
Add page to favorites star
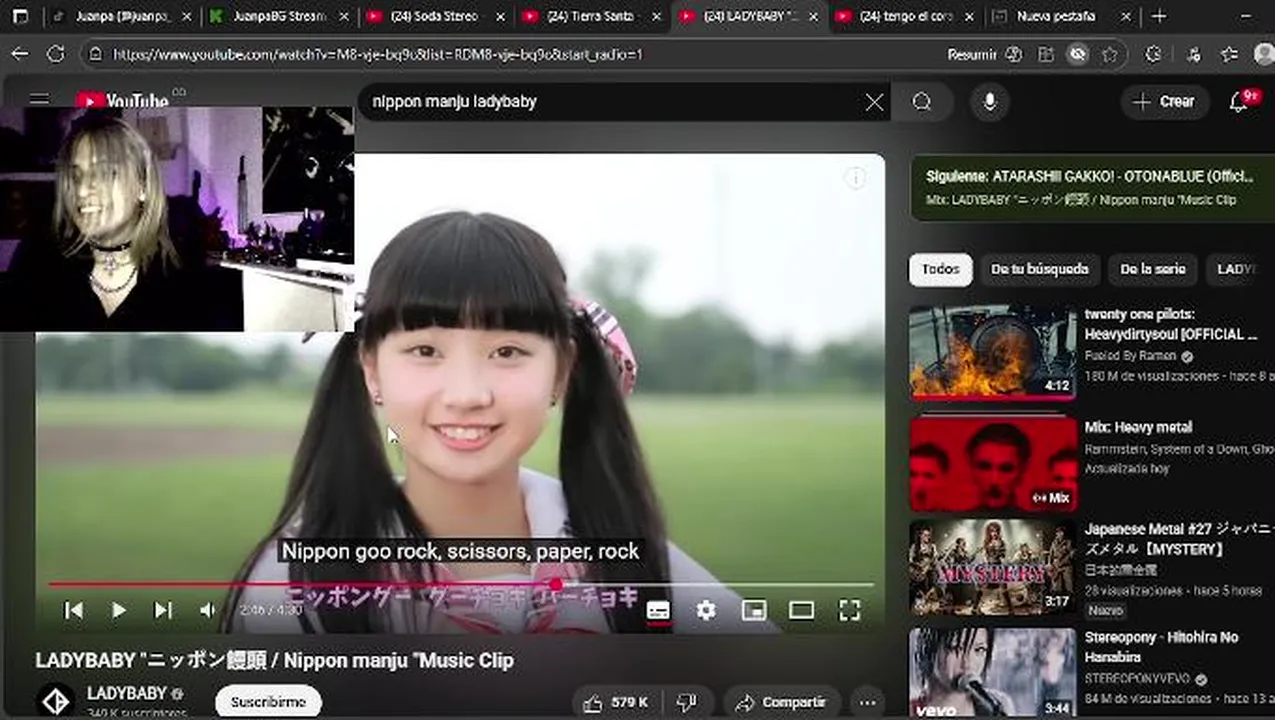tap(1110, 55)
